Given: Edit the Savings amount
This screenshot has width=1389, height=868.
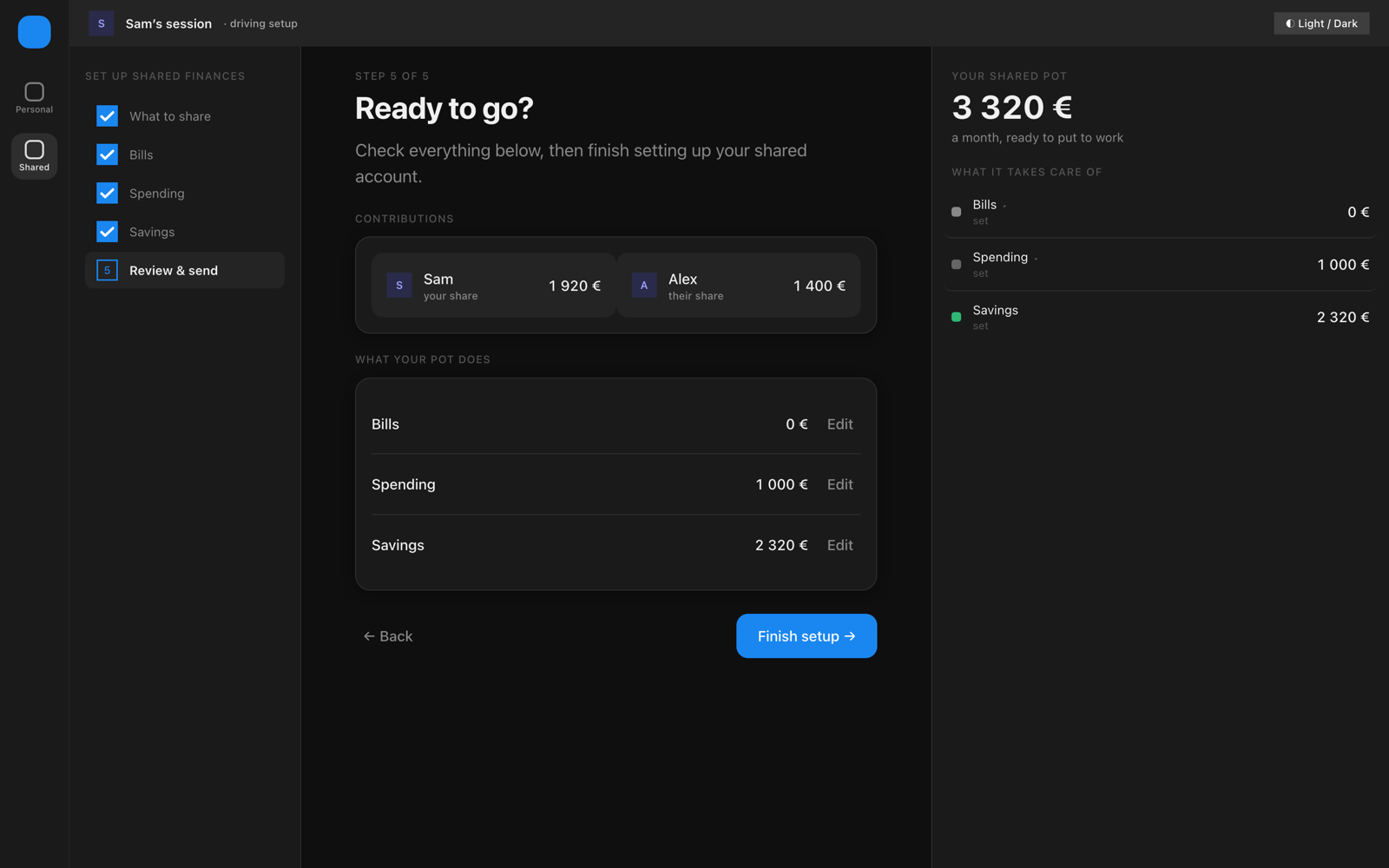Looking at the screenshot, I should [x=839, y=545].
